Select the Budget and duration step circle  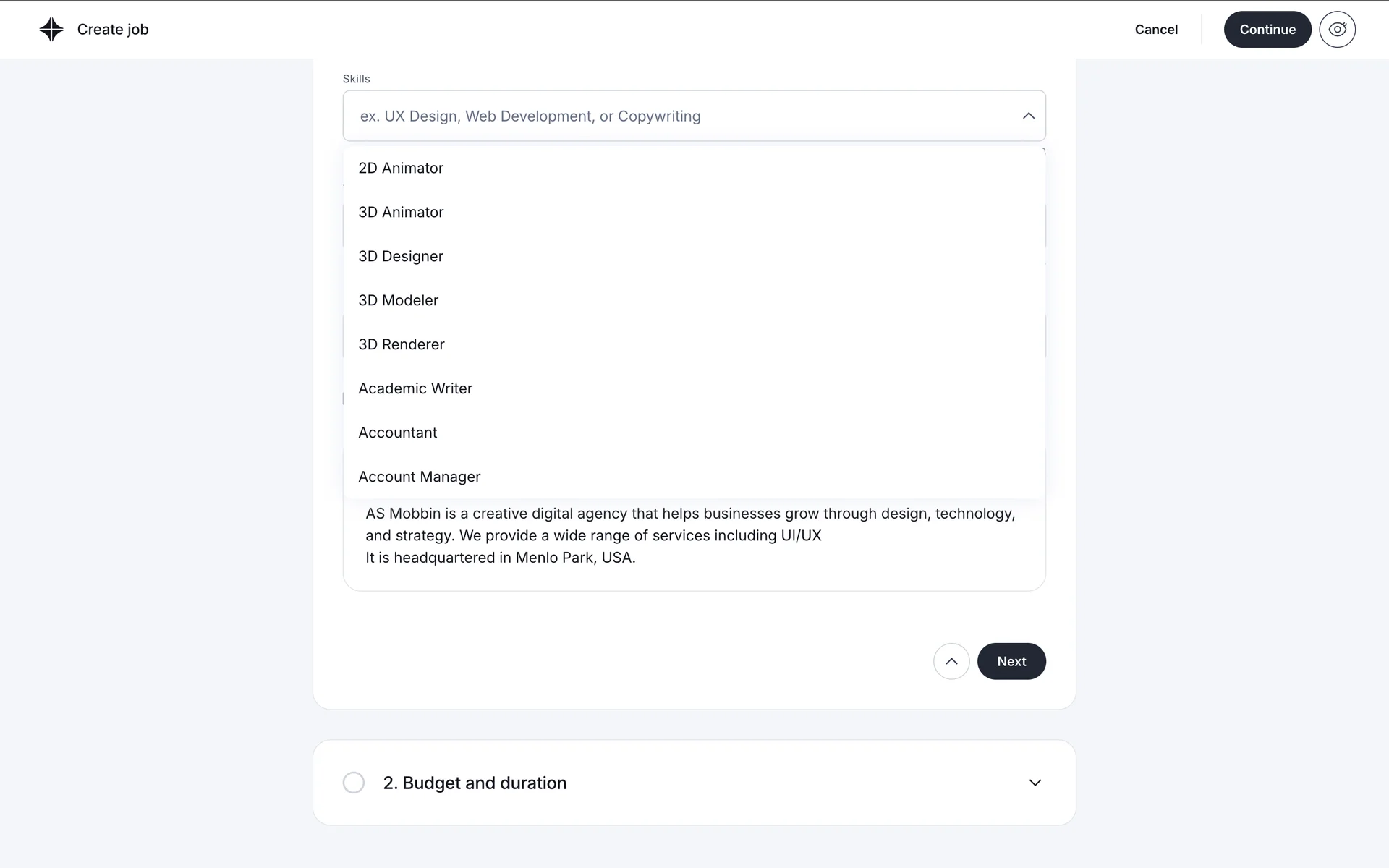(x=354, y=783)
